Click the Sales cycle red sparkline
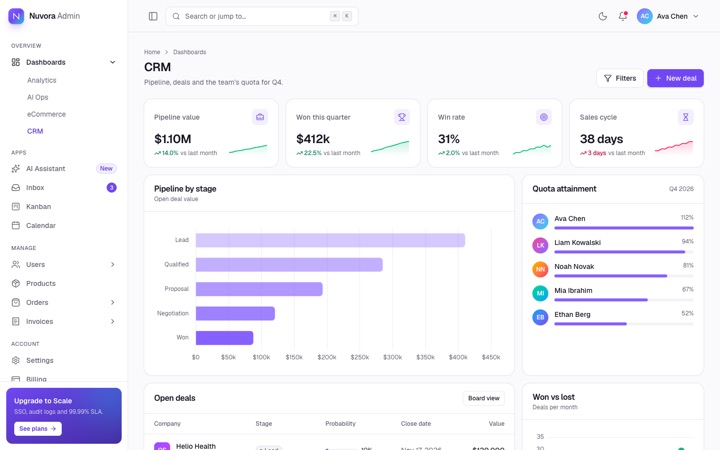This screenshot has width=720, height=450. pyautogui.click(x=674, y=147)
